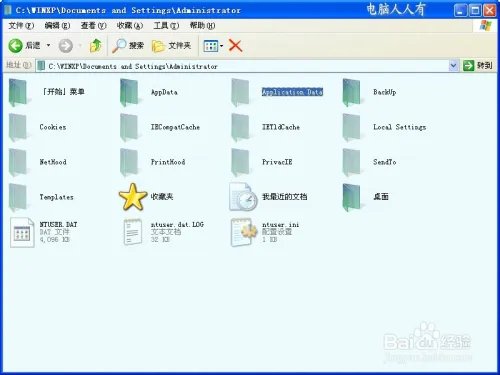The height and width of the screenshot is (375, 500).
Task: Maximize the Explorer window
Action: pos(475,10)
